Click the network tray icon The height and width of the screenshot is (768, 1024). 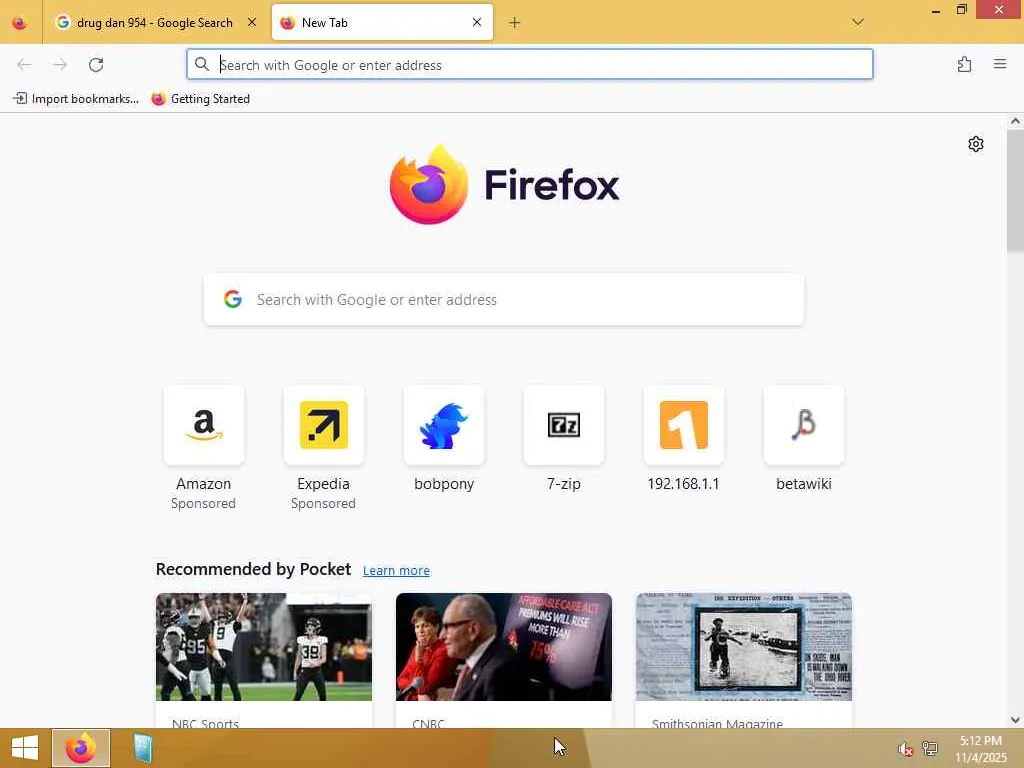[x=930, y=748]
